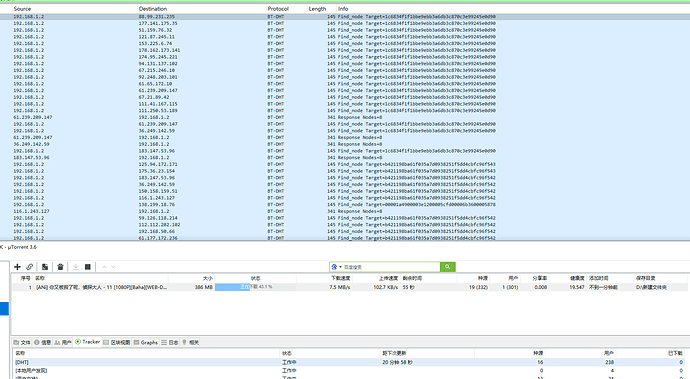The height and width of the screenshot is (379, 690).
Task: Select packet to destination 51.159.76.32
Action: tap(345, 30)
